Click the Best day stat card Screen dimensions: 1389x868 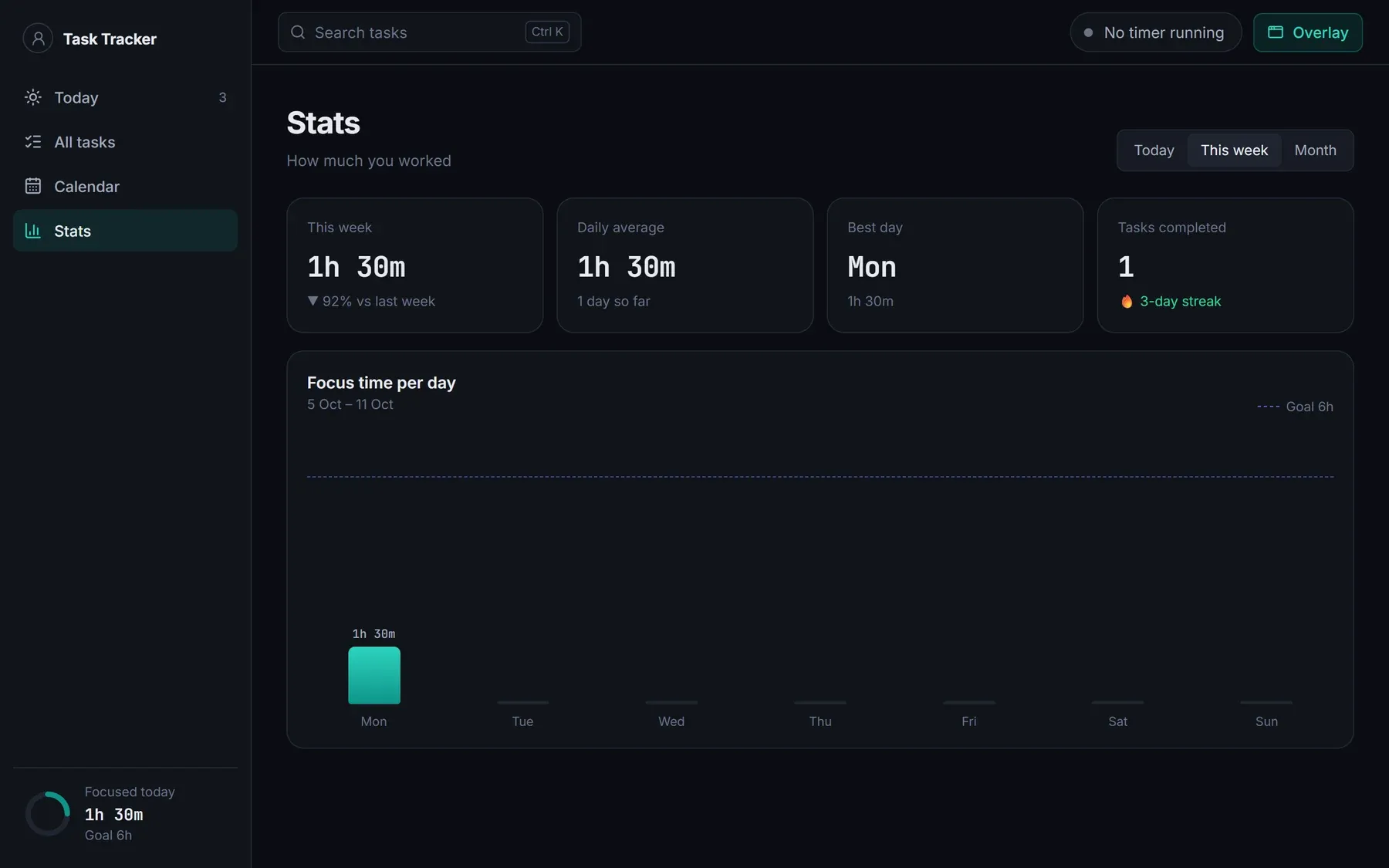(x=955, y=265)
